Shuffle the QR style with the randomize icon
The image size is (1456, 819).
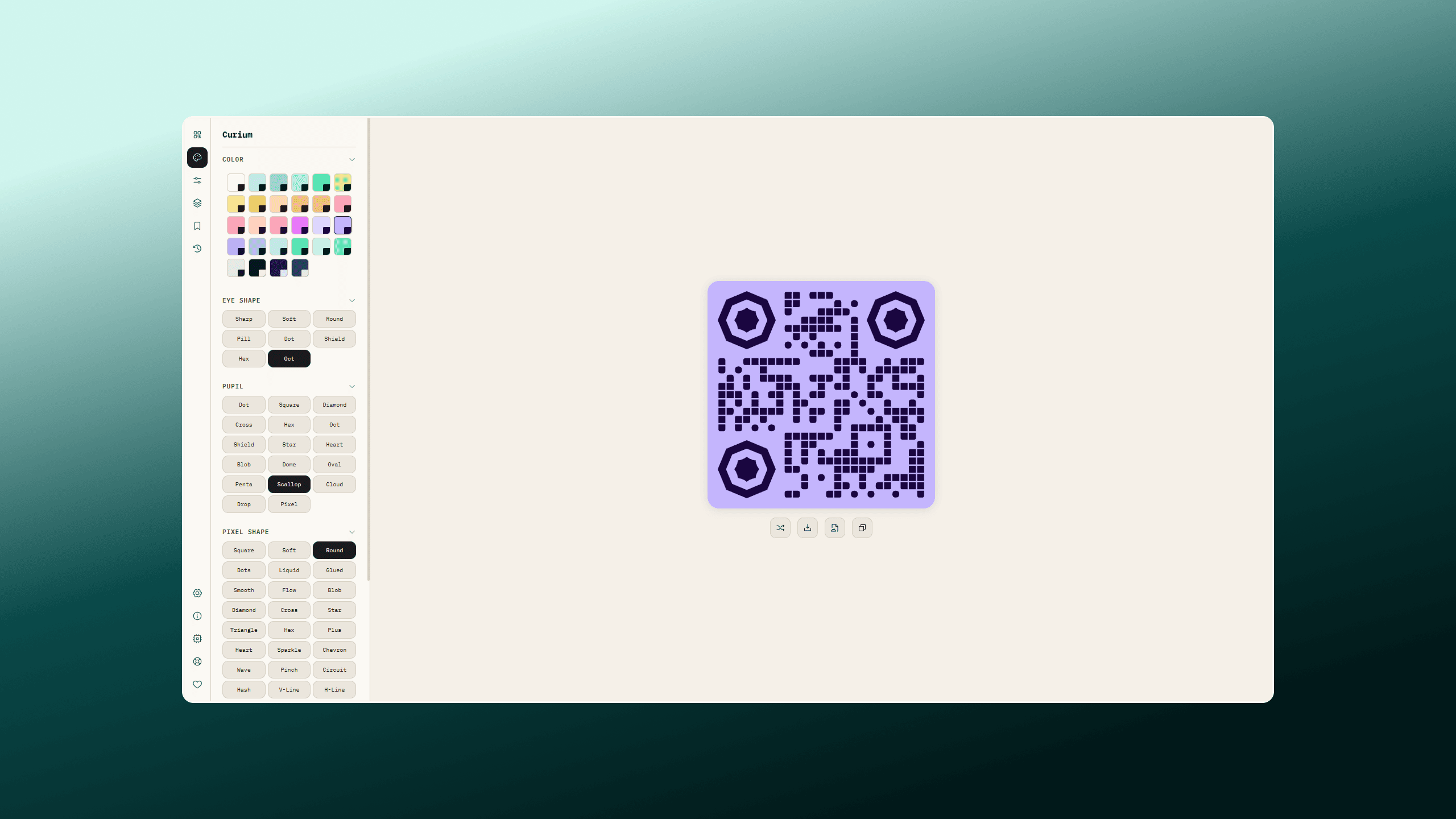(x=780, y=528)
